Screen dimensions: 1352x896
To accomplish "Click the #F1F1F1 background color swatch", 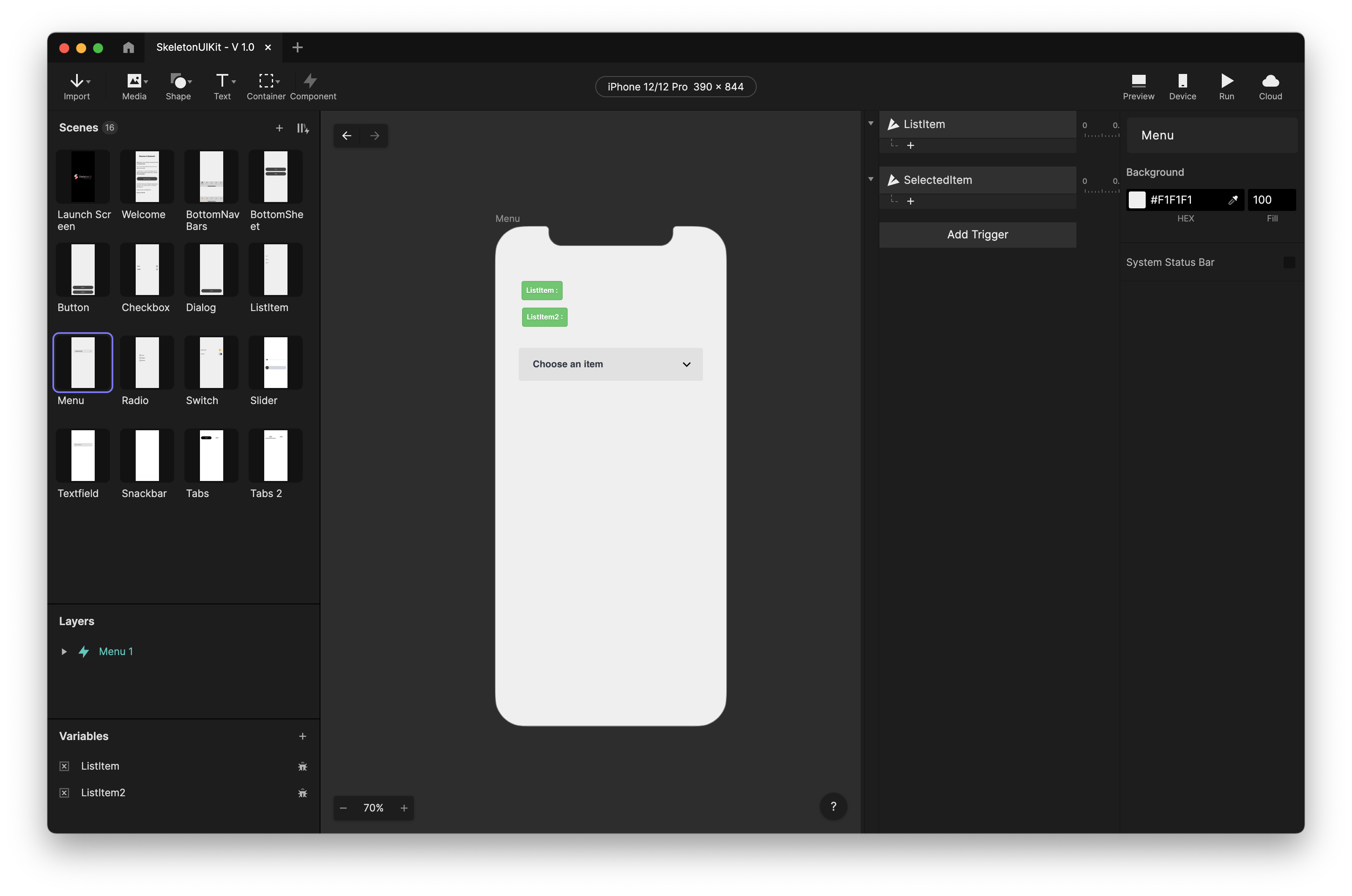I will coord(1136,200).
